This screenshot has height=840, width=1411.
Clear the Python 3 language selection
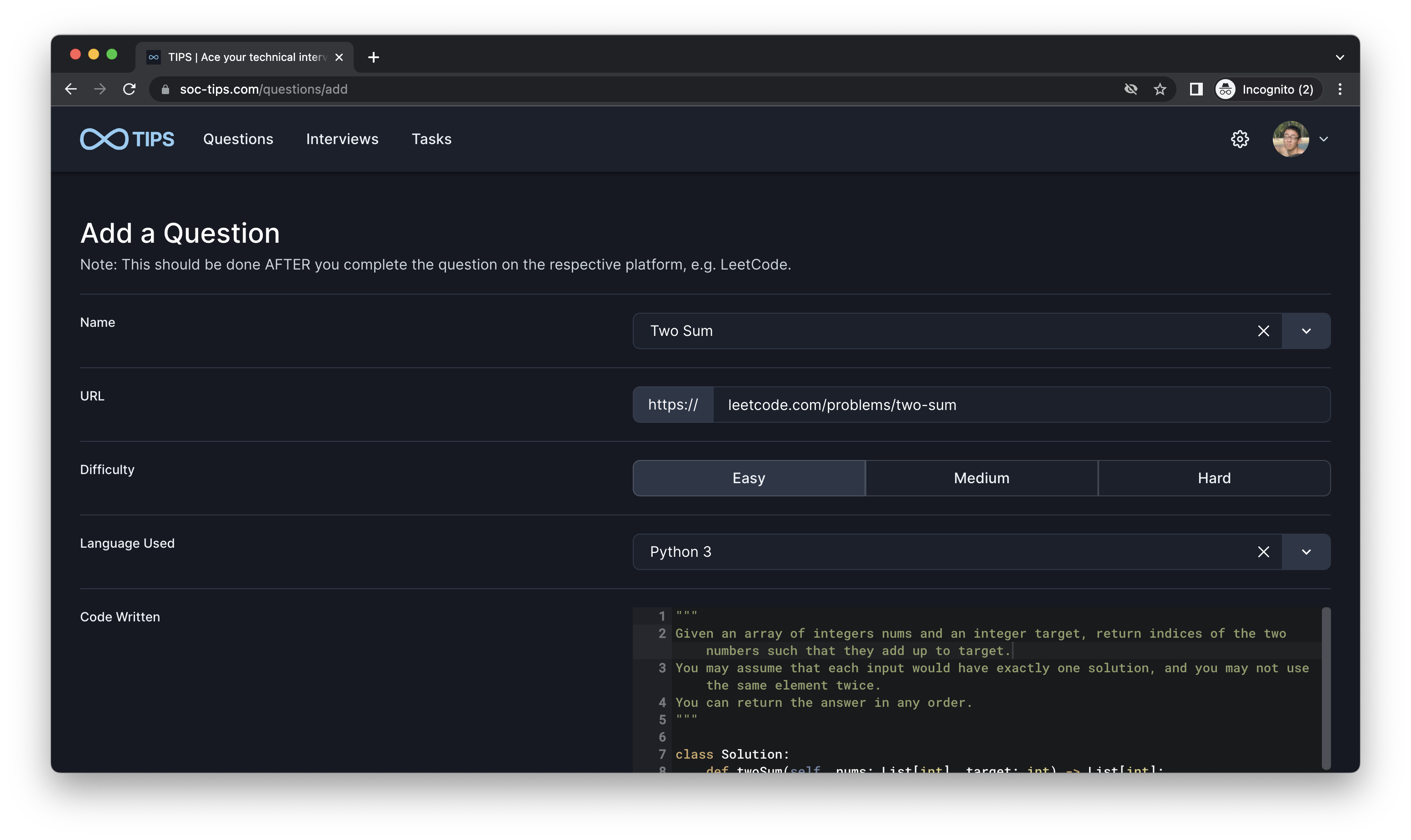pos(1263,552)
